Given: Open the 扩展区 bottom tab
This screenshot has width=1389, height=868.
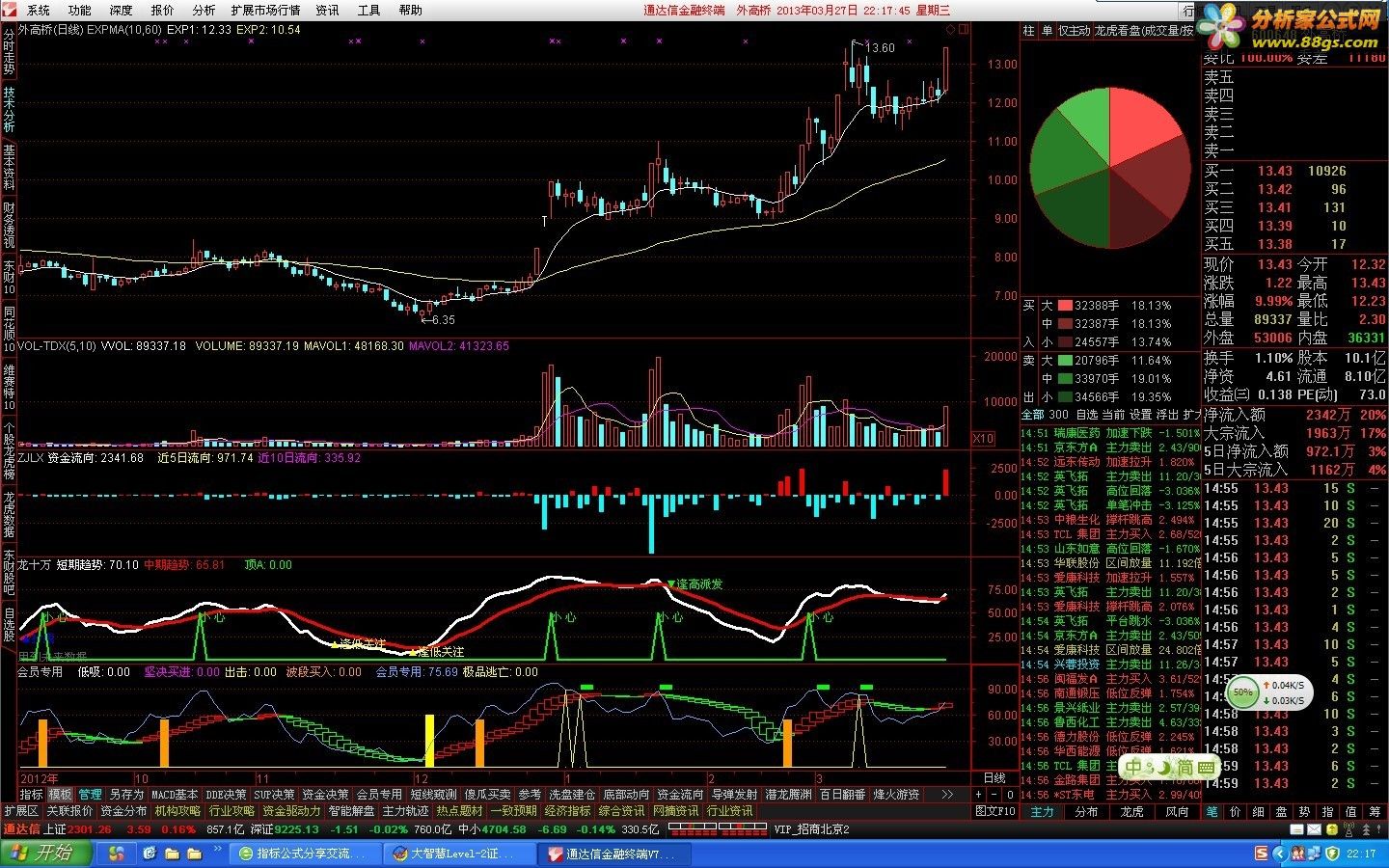Looking at the screenshot, I should [21, 812].
